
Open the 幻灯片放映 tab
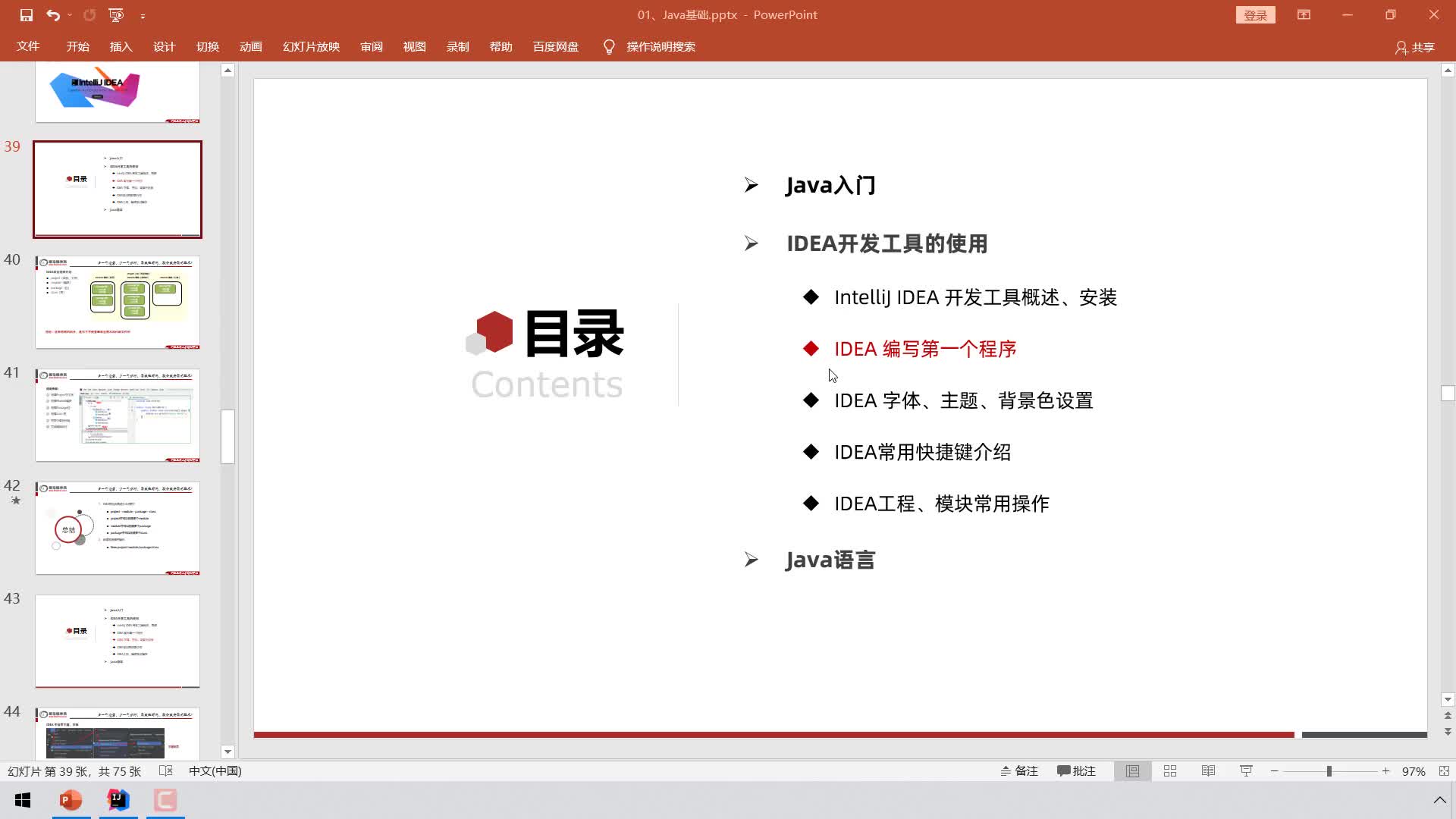(311, 47)
